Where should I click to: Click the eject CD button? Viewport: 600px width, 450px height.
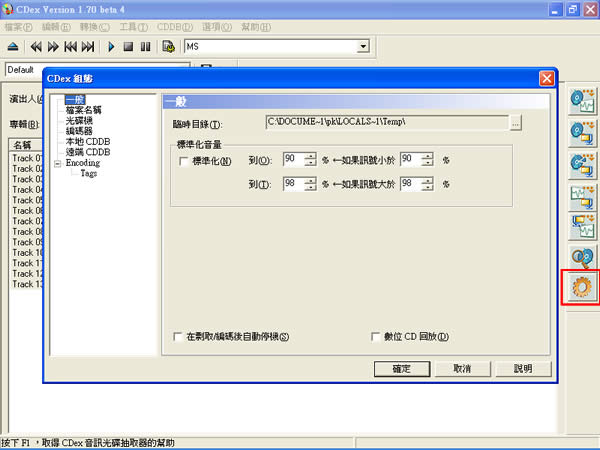pos(13,47)
